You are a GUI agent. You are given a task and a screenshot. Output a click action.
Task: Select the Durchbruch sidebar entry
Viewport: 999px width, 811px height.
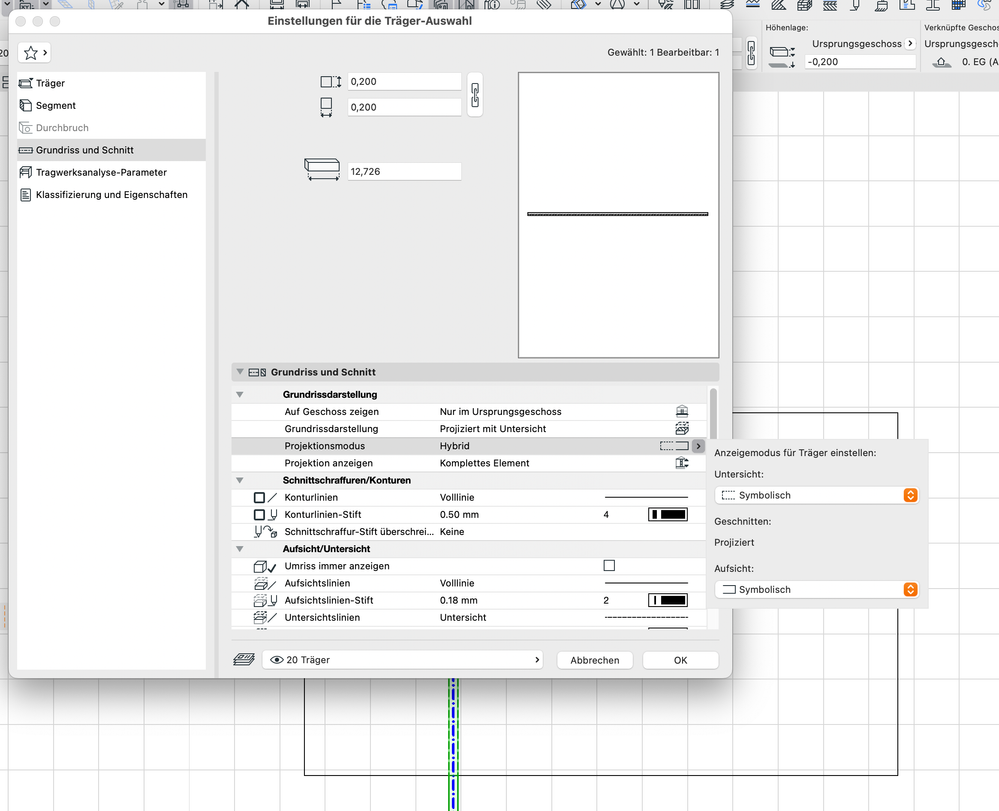111,127
